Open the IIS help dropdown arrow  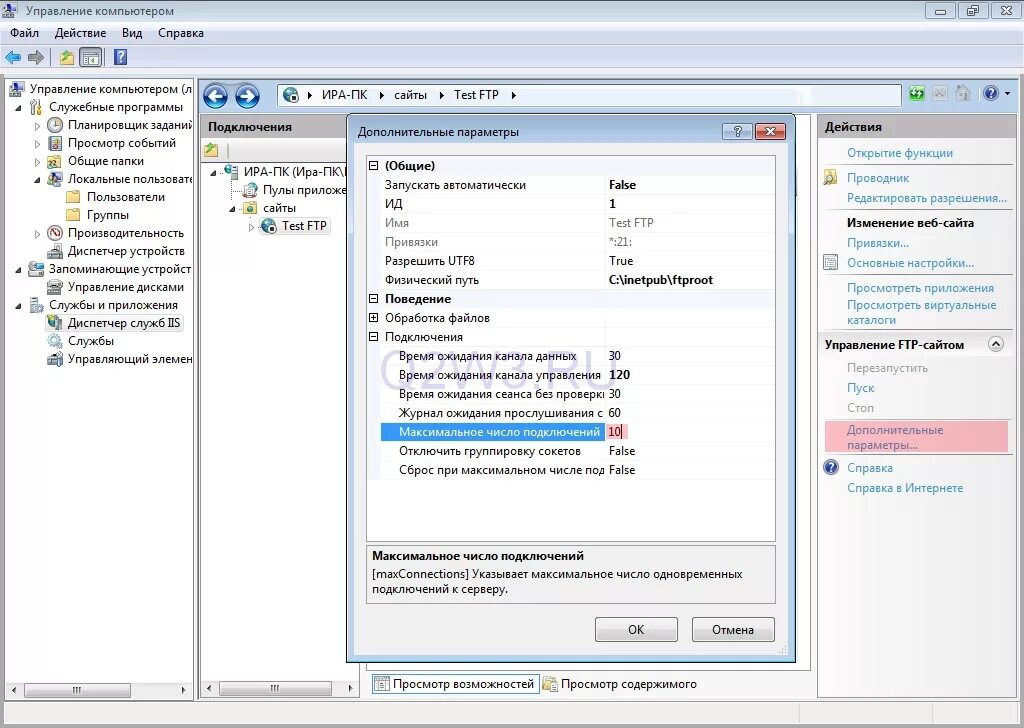point(1008,94)
